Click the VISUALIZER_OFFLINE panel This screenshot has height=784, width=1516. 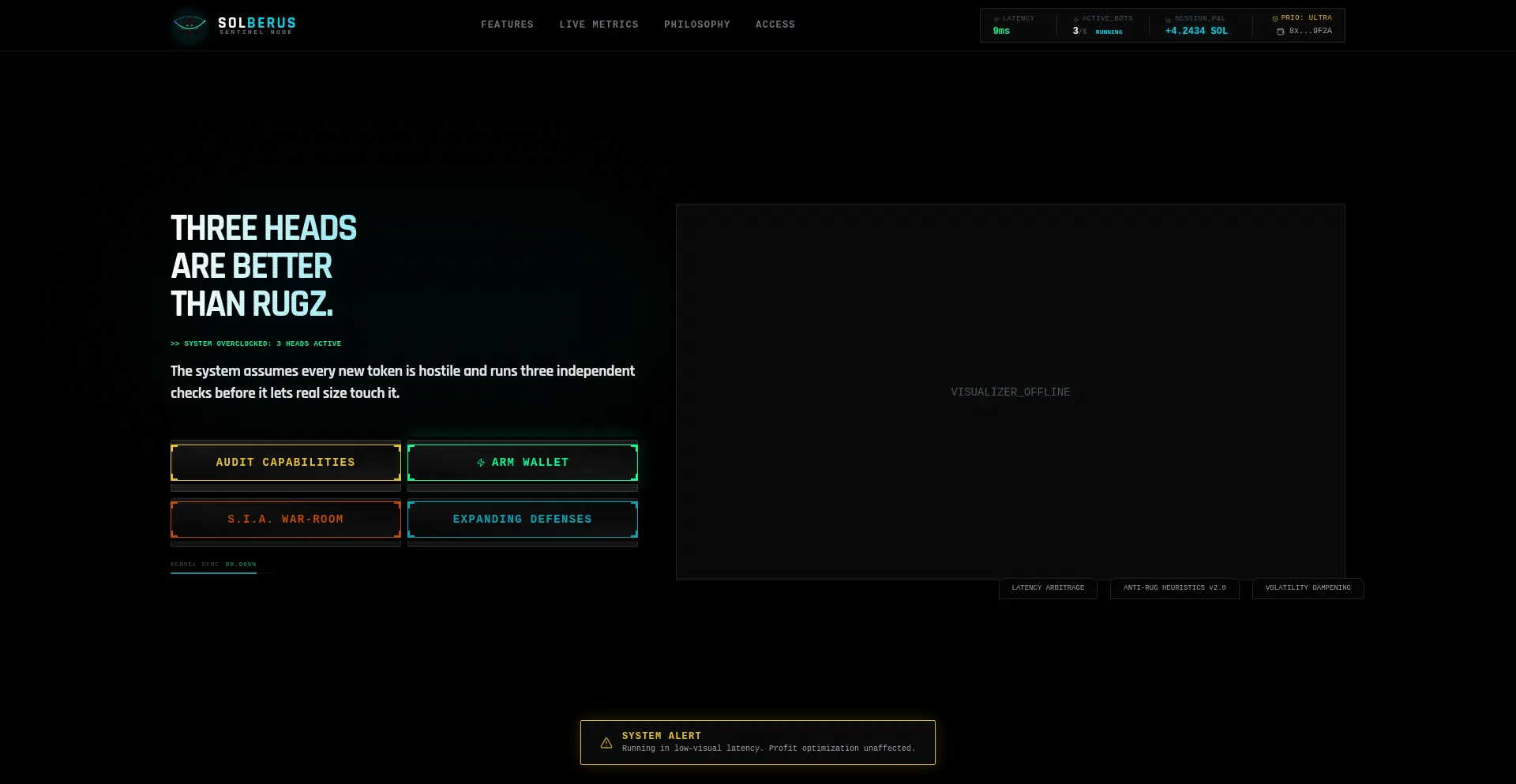click(x=1011, y=392)
